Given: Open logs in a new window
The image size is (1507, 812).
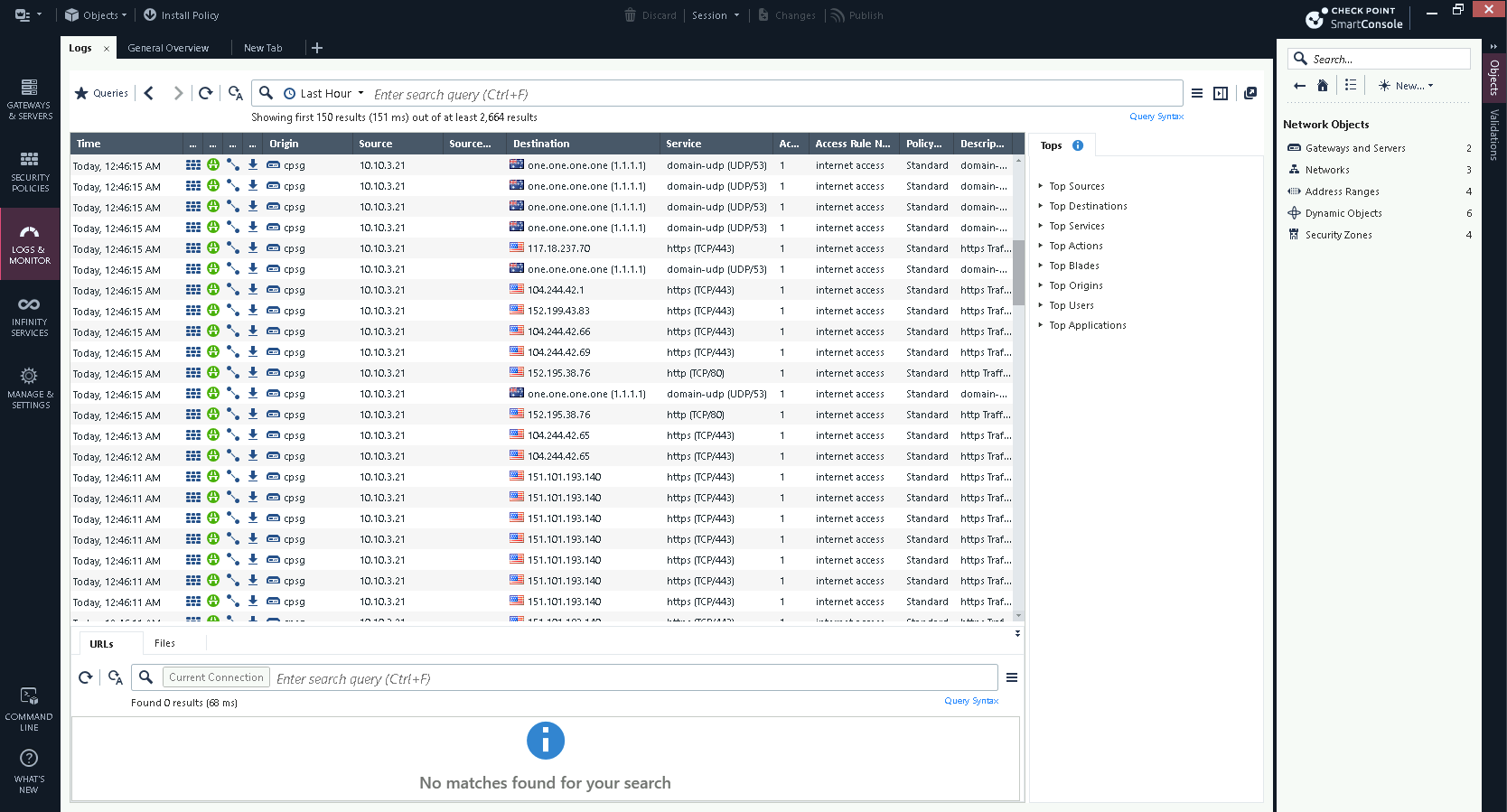Looking at the screenshot, I should (1250, 93).
